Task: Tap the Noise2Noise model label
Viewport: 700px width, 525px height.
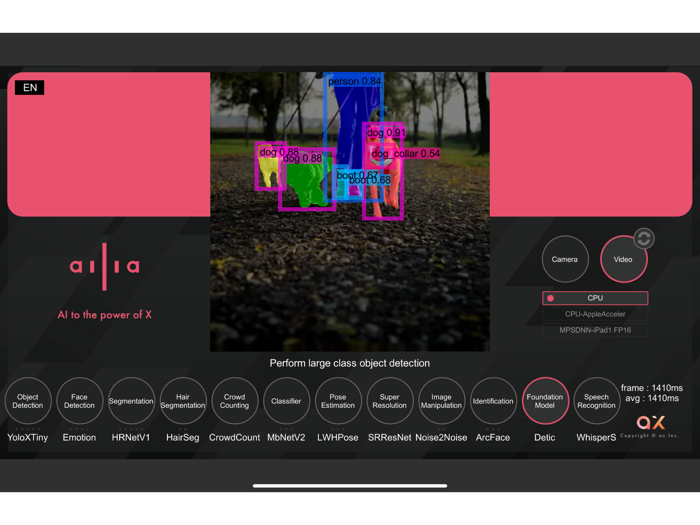Action: [x=441, y=438]
